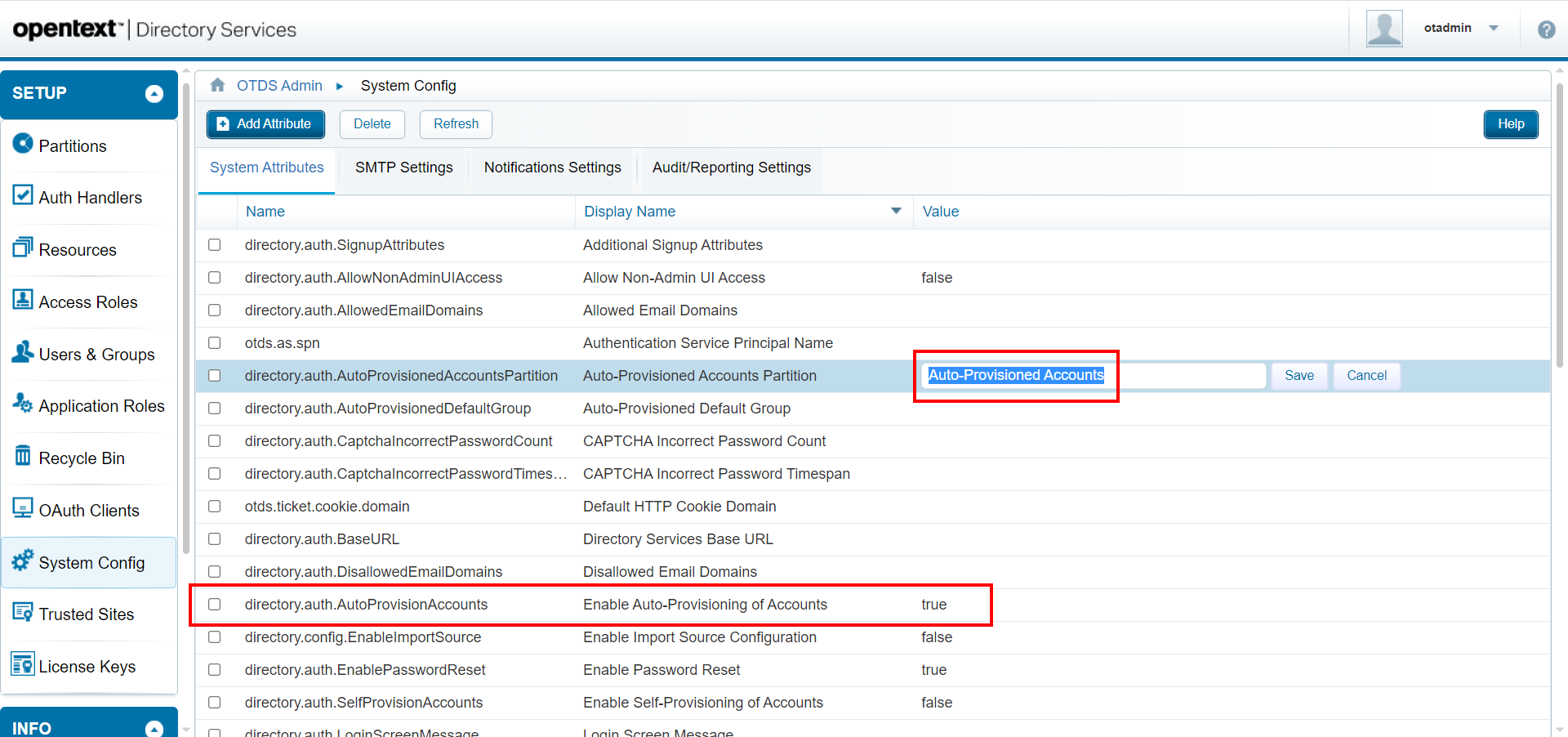1568x737 pixels.
Task: Select the otds.as.spn row checkbox
Action: (215, 343)
